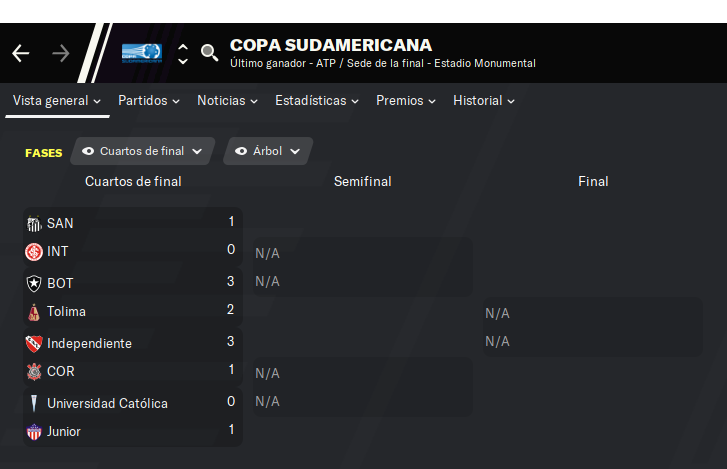Click the back arrow navigation icon
727x469 pixels.
pyautogui.click(x=20, y=53)
